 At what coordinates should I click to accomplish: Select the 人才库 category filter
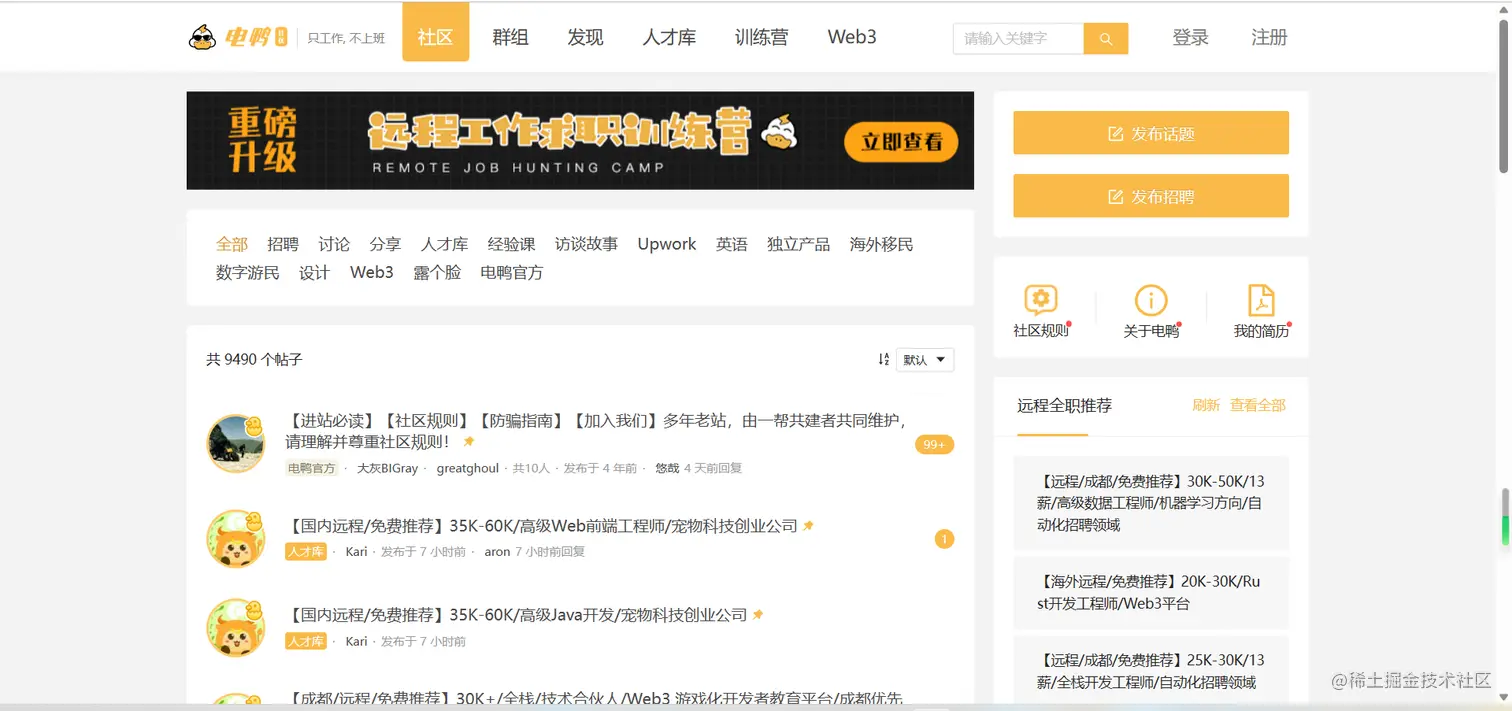(x=444, y=244)
